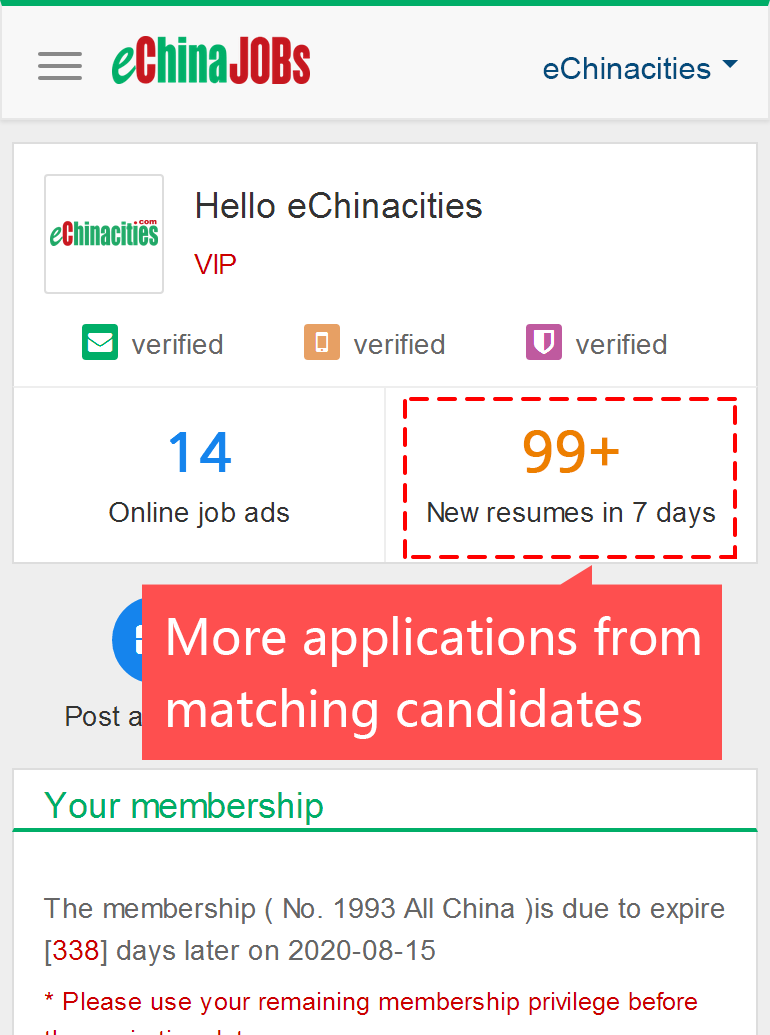Open the eChinacities company logo thumbnail
The width and height of the screenshot is (770, 1035).
(104, 234)
